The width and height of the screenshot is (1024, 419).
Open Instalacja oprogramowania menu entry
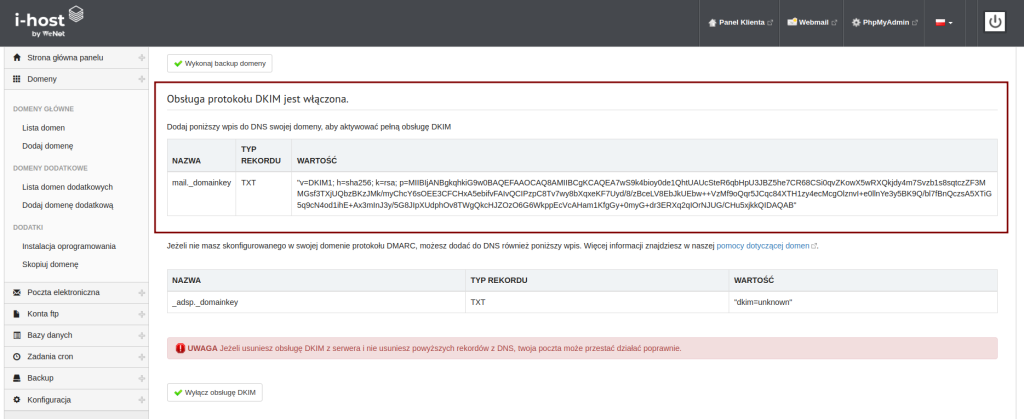[x=69, y=246]
